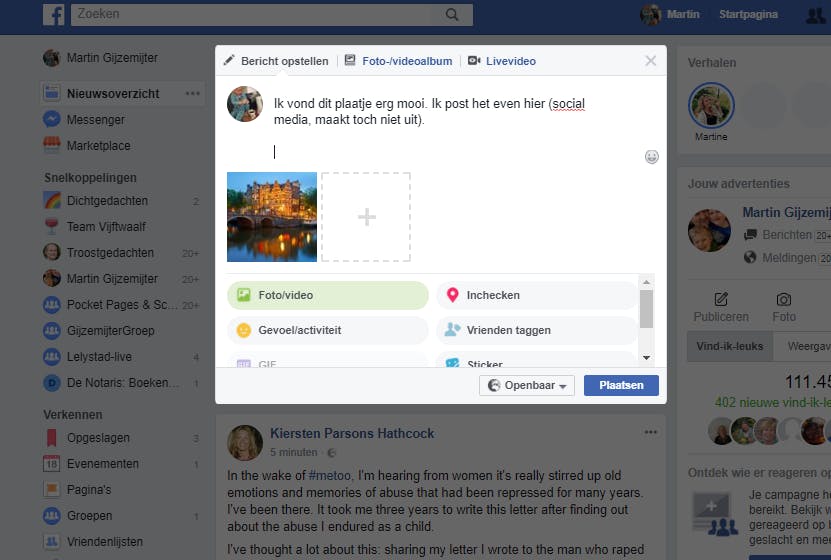The height and width of the screenshot is (560, 831).
Task: Open the Groepen icon under Verkennen
Action: [51, 515]
